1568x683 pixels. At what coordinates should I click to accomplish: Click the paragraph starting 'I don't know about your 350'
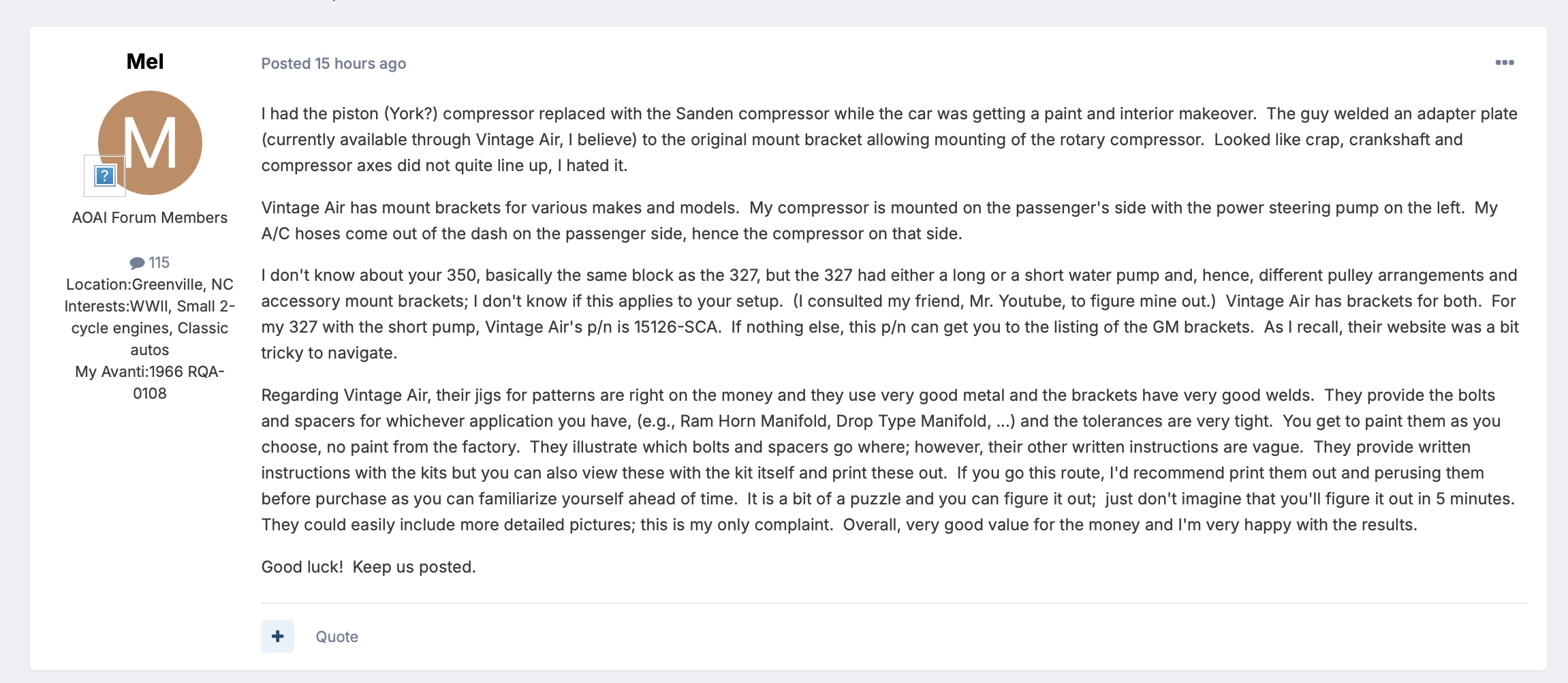[x=890, y=314]
